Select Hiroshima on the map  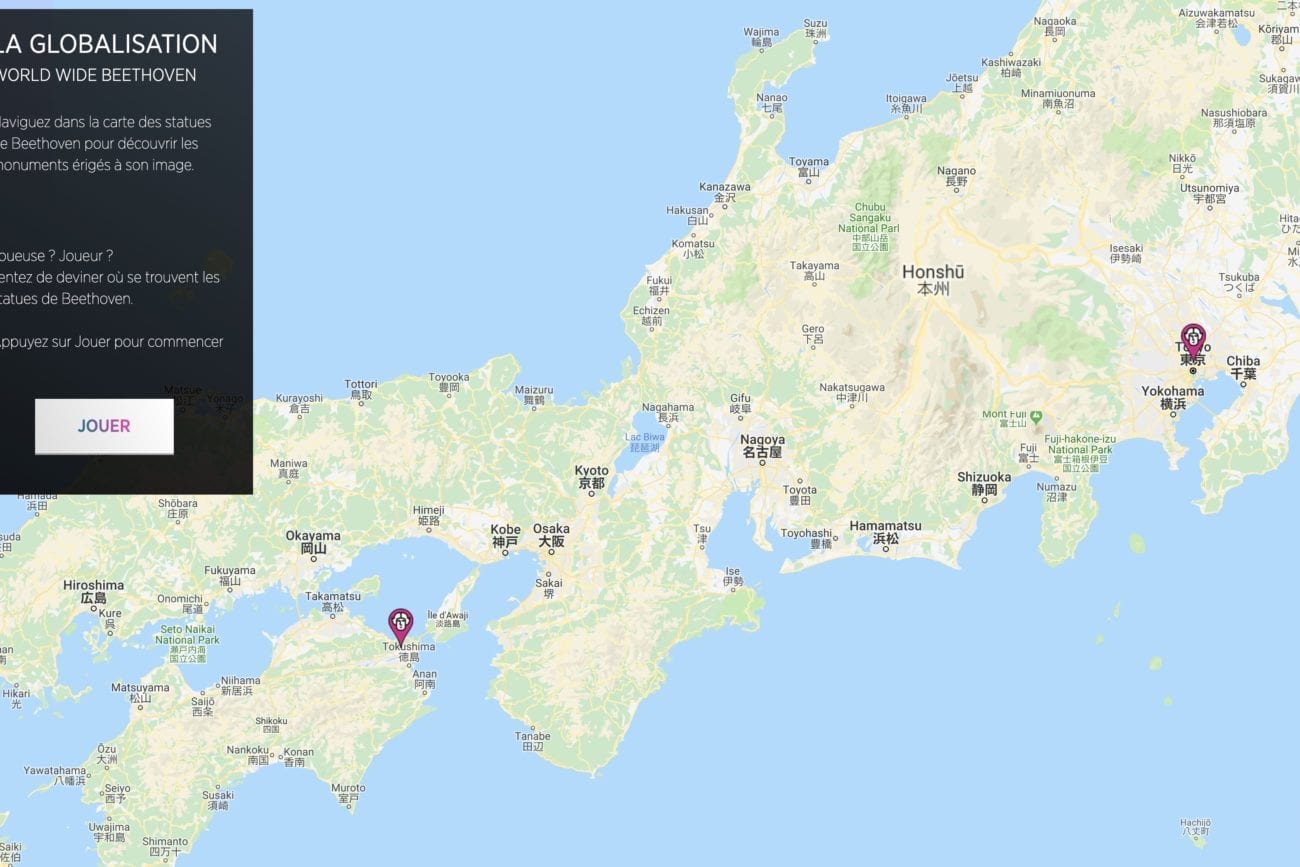tap(93, 592)
